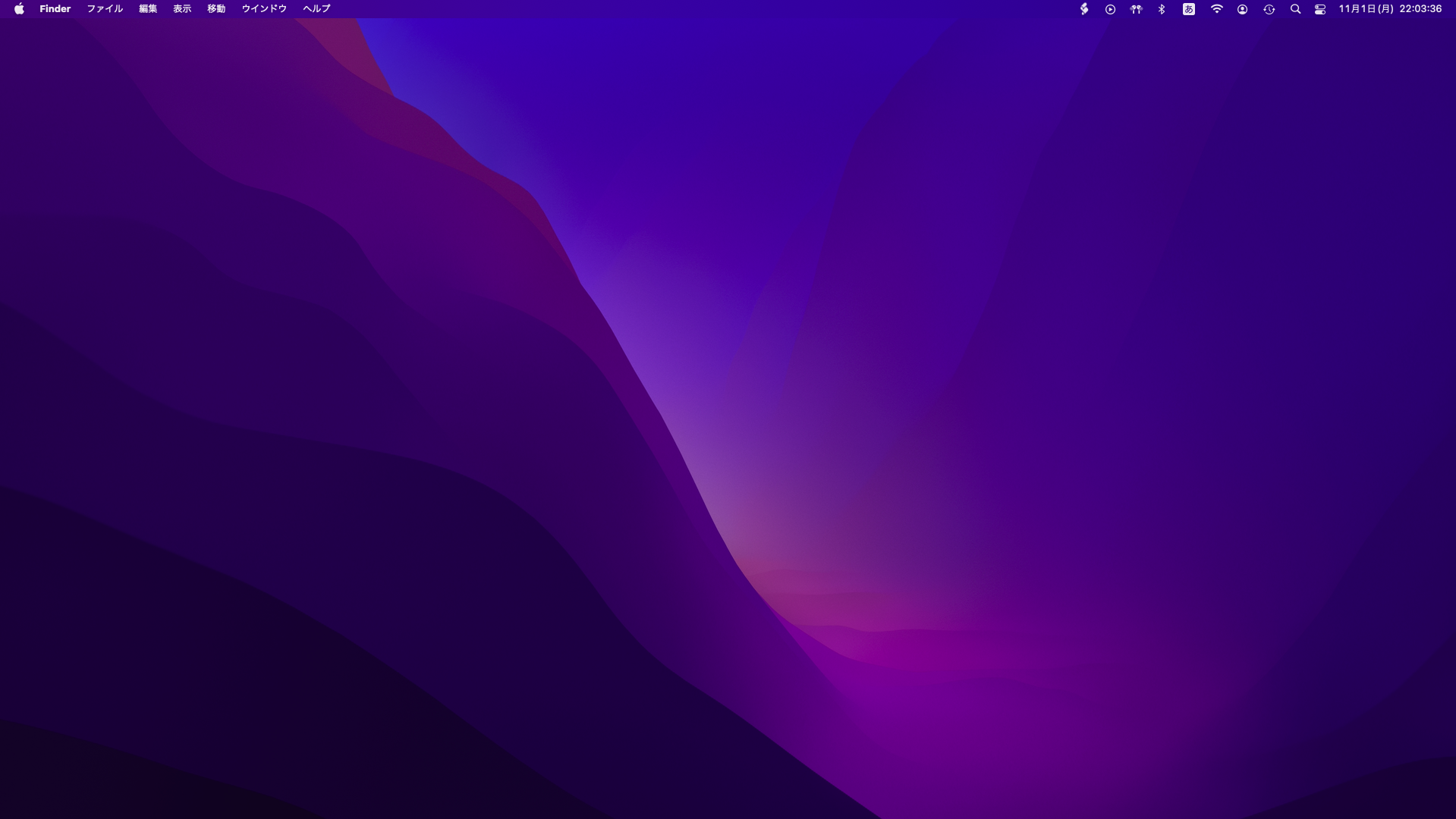Open the ウインドウ menu
1456x819 pixels.
point(264,9)
